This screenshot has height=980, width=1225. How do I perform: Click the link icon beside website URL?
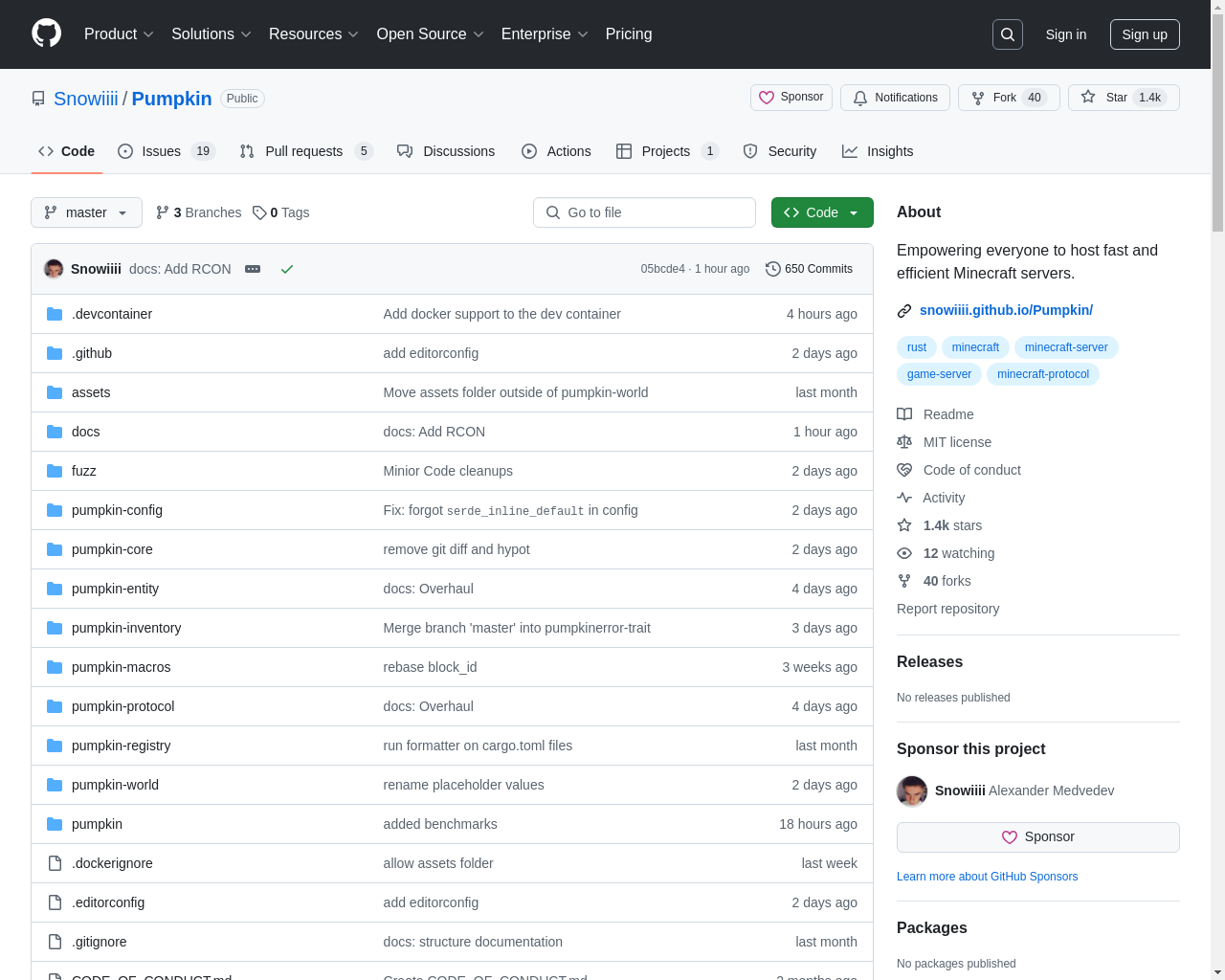(904, 311)
